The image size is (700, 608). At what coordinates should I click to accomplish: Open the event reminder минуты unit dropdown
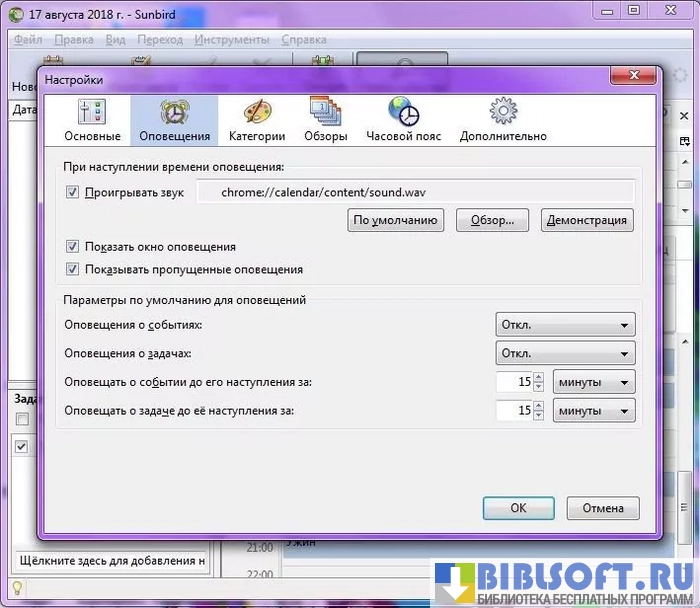click(x=594, y=382)
